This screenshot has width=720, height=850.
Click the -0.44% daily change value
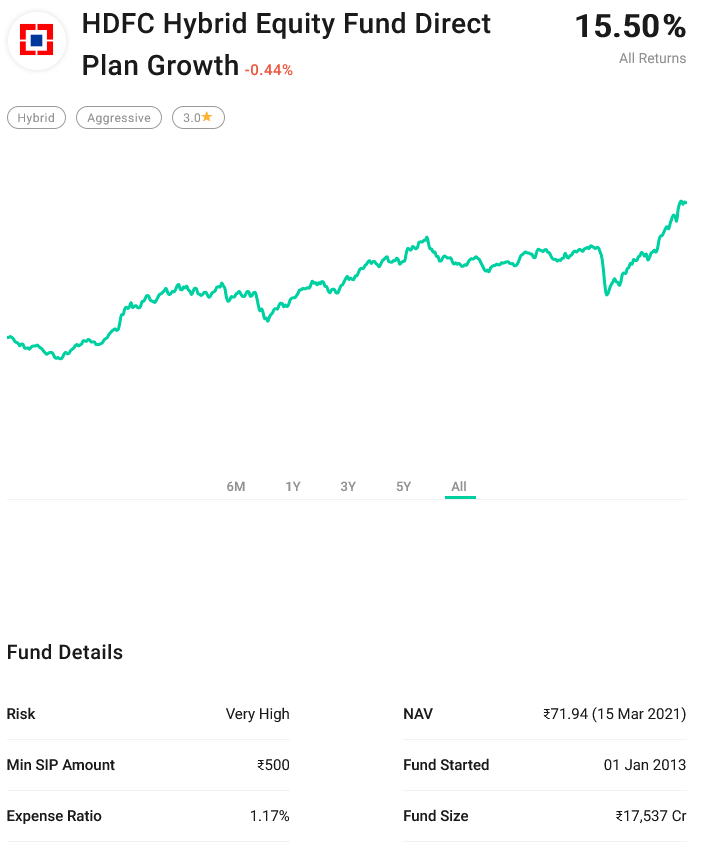269,70
